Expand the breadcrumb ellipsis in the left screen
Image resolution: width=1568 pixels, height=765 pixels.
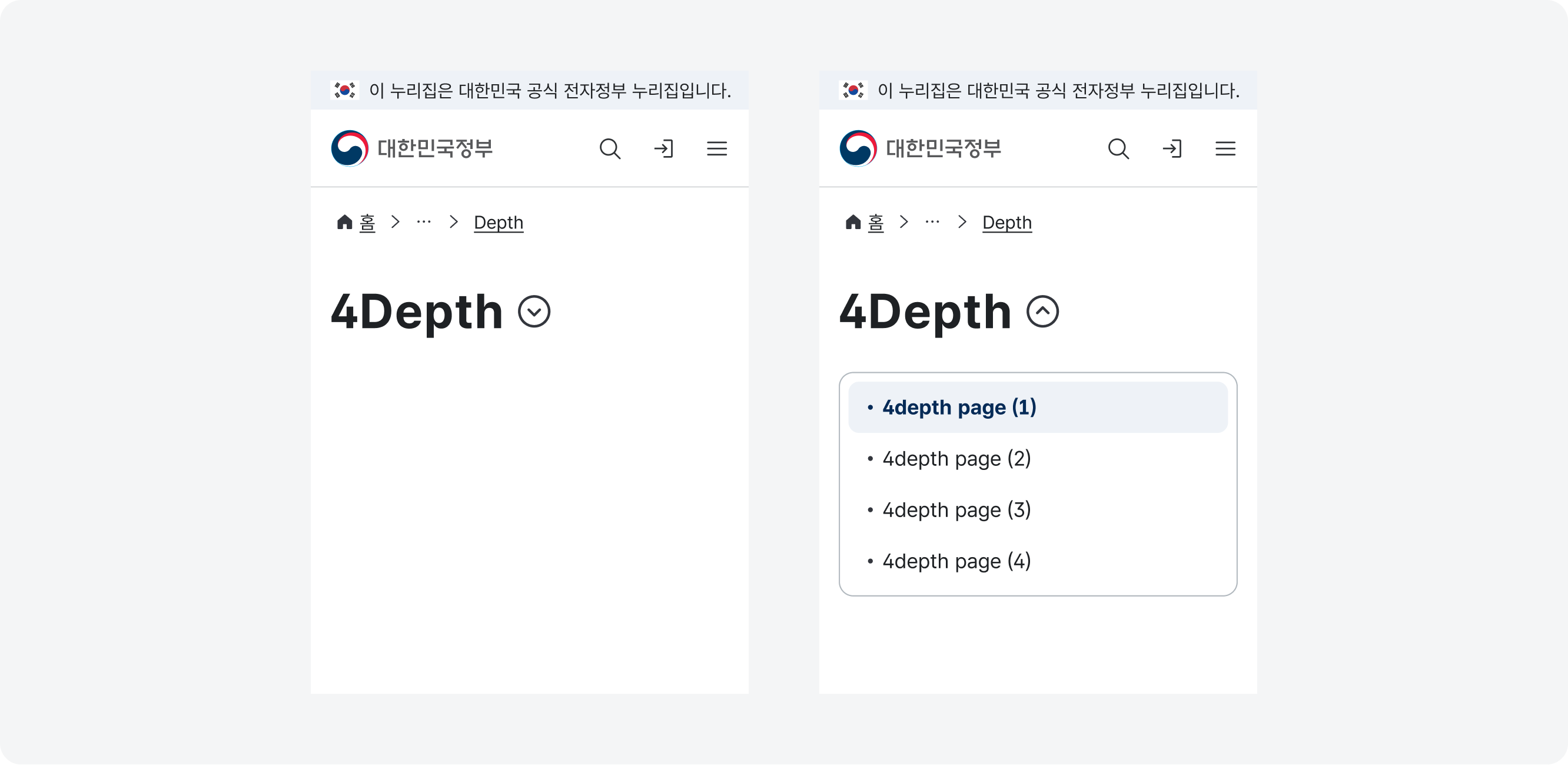pyautogui.click(x=424, y=222)
